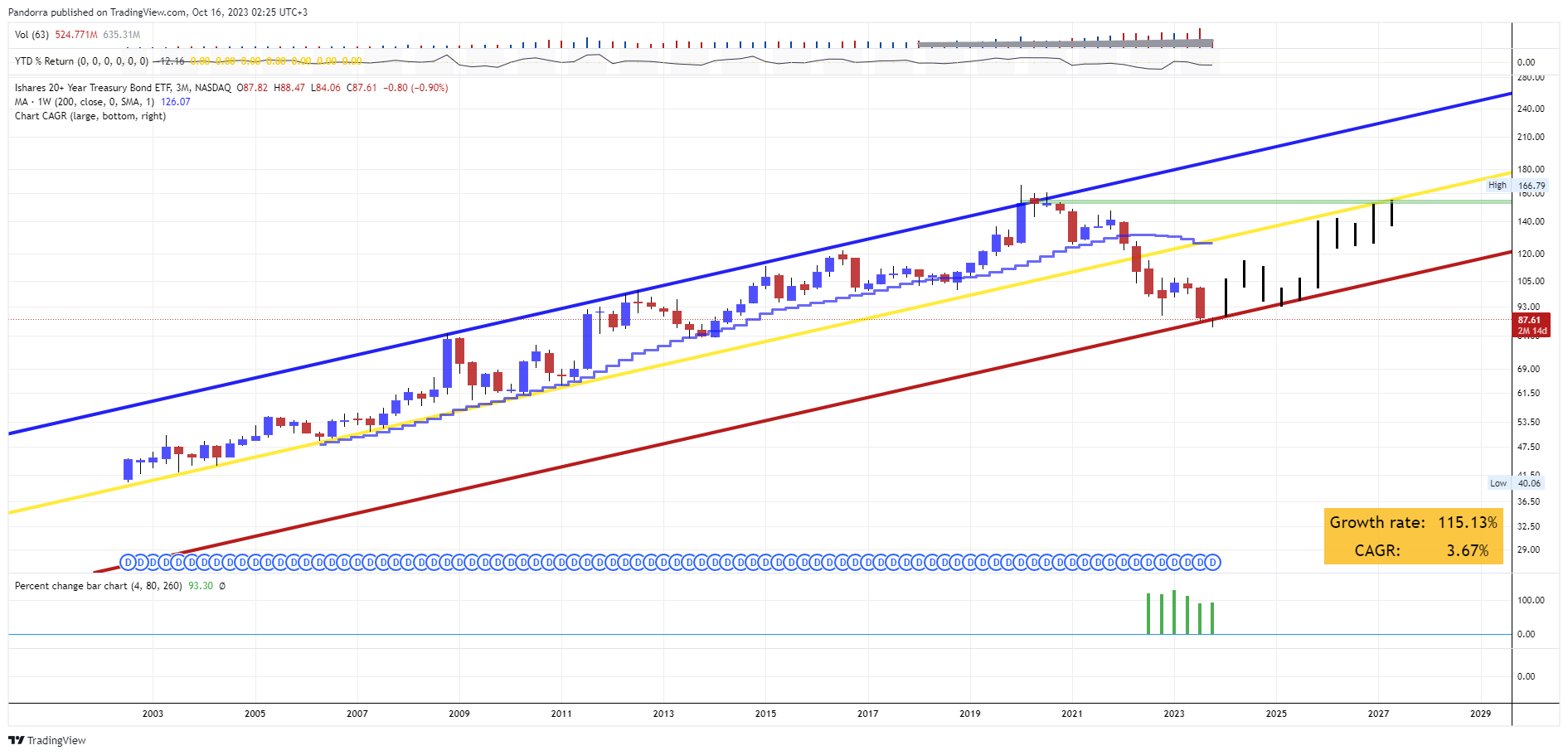This screenshot has height=755, width=1568.
Task: Click the 2007 label on time axis
Action: click(x=357, y=714)
